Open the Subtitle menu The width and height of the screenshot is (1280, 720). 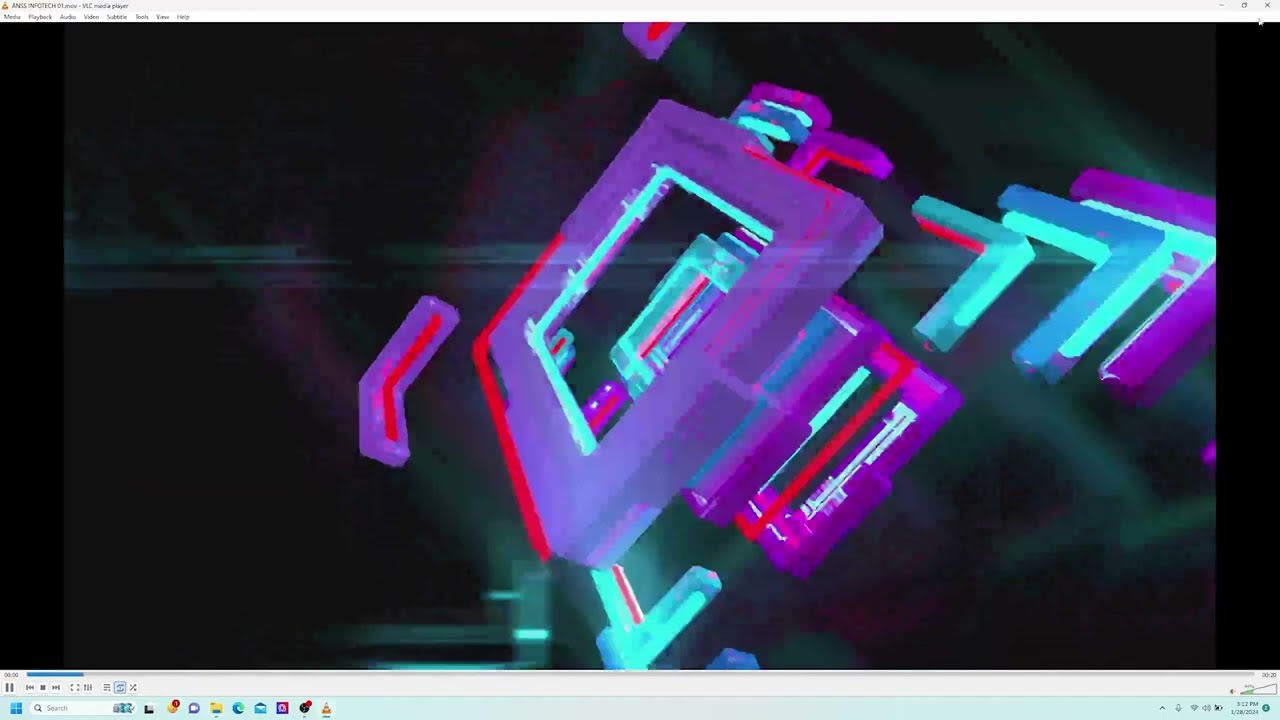[x=117, y=17]
